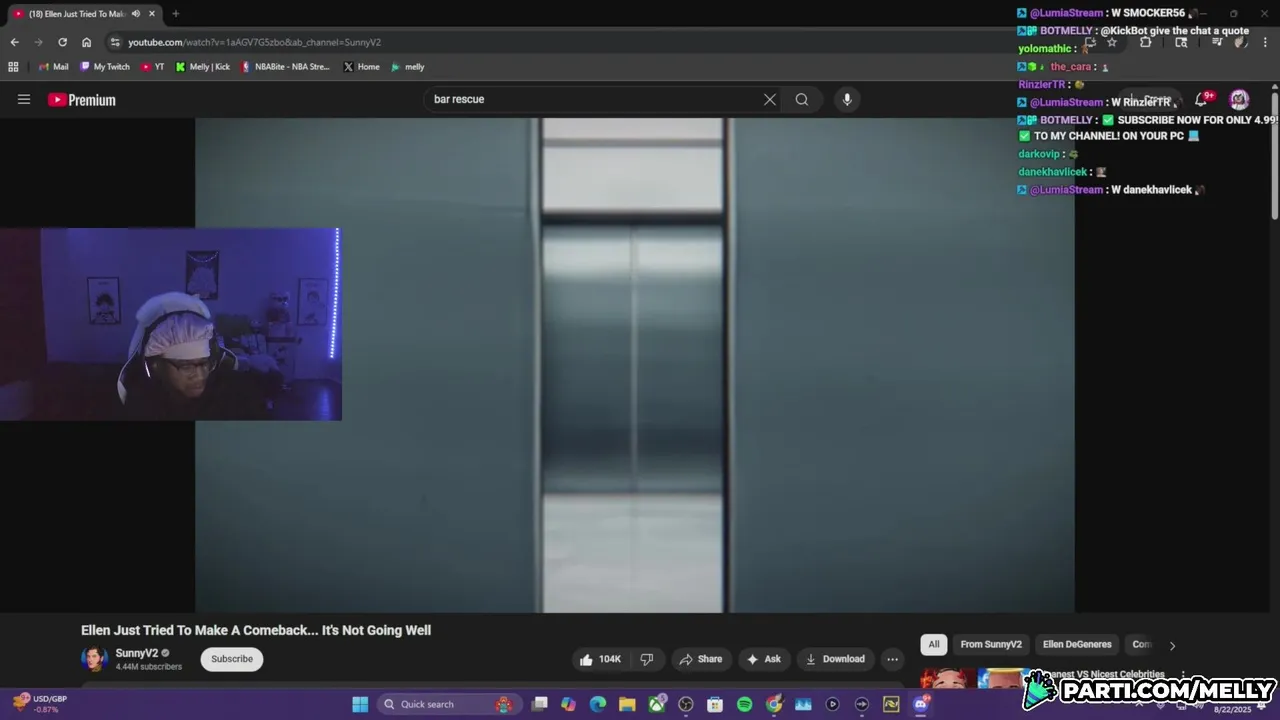Subscribe to SunnyV2
Viewport: 1280px width, 720px height.
(232, 659)
